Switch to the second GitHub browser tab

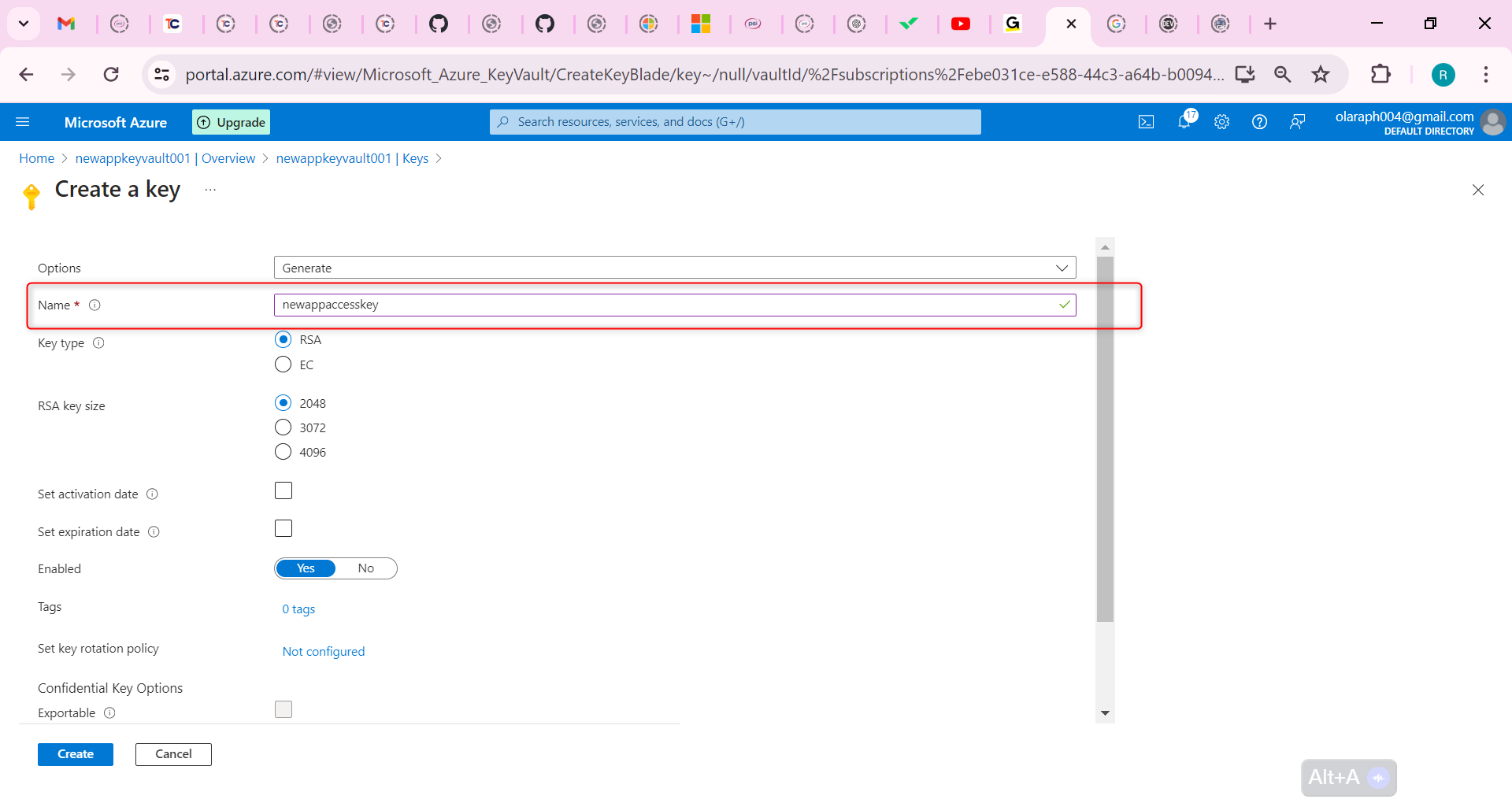point(545,24)
